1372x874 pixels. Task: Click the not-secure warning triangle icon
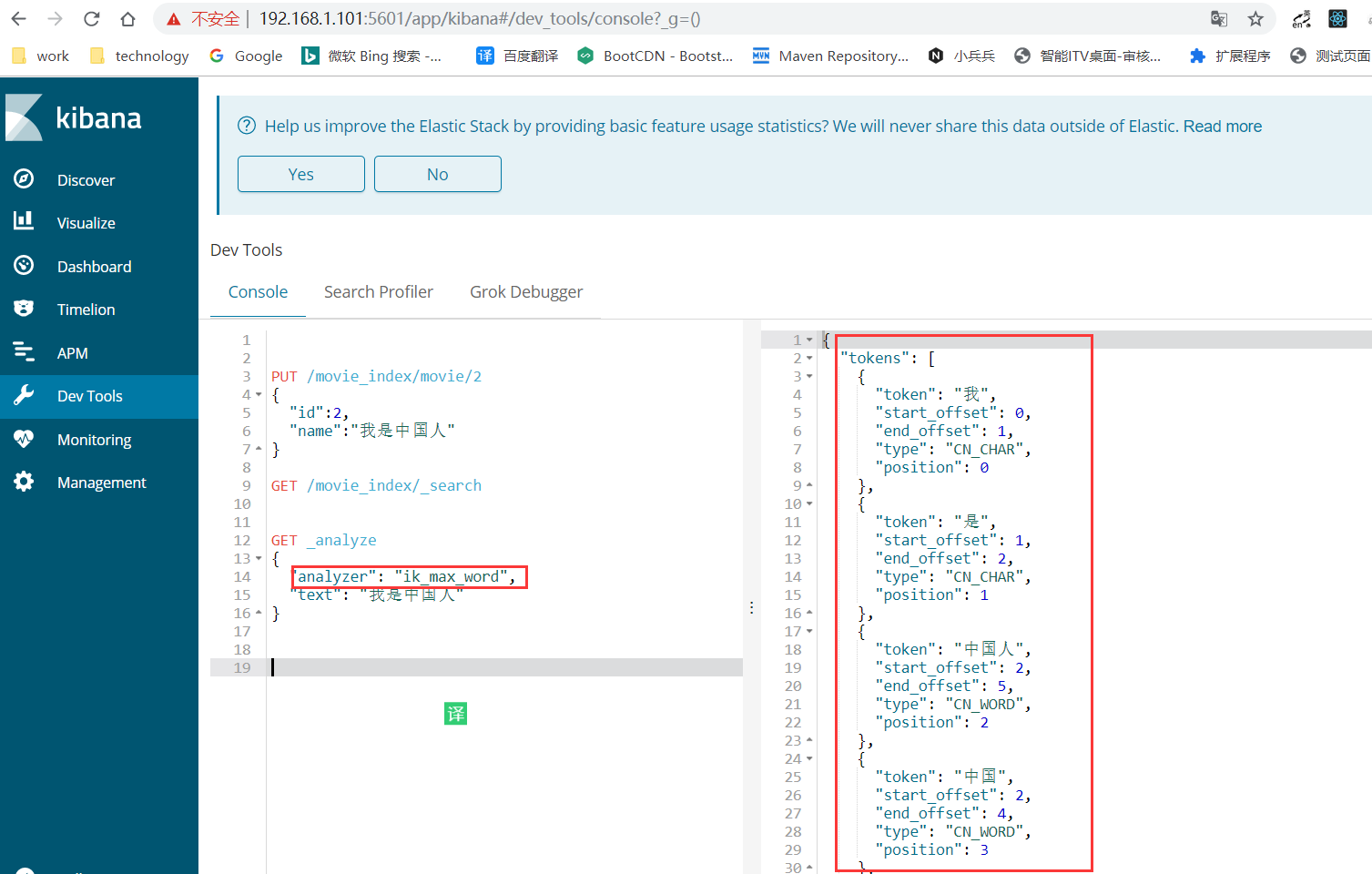tap(173, 19)
